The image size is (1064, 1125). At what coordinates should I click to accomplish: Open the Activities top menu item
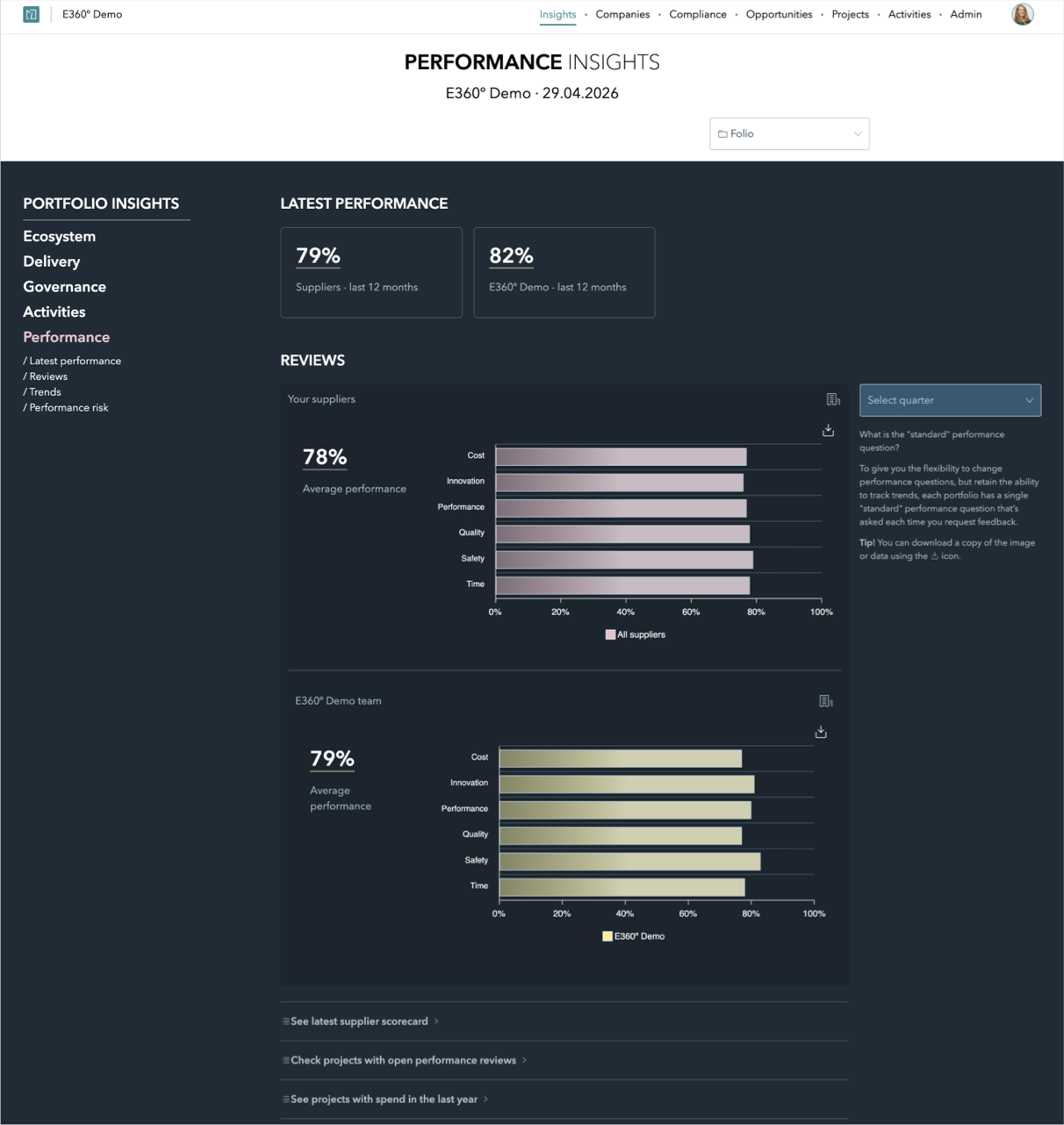[x=909, y=14]
